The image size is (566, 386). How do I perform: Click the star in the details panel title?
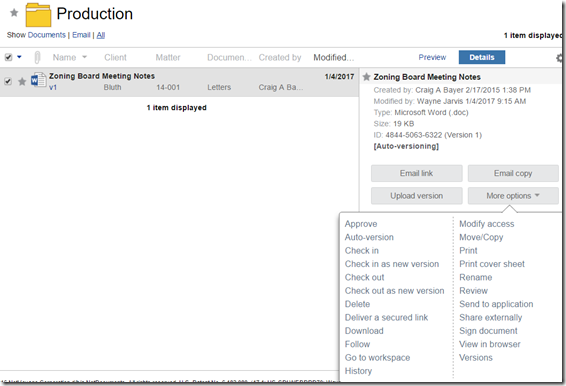pyautogui.click(x=366, y=77)
